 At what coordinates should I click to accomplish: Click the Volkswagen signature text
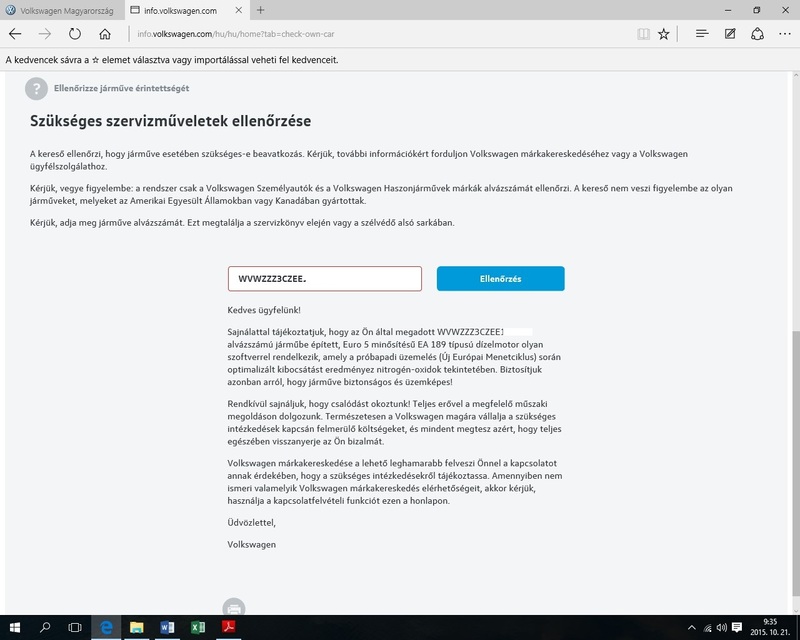point(252,545)
